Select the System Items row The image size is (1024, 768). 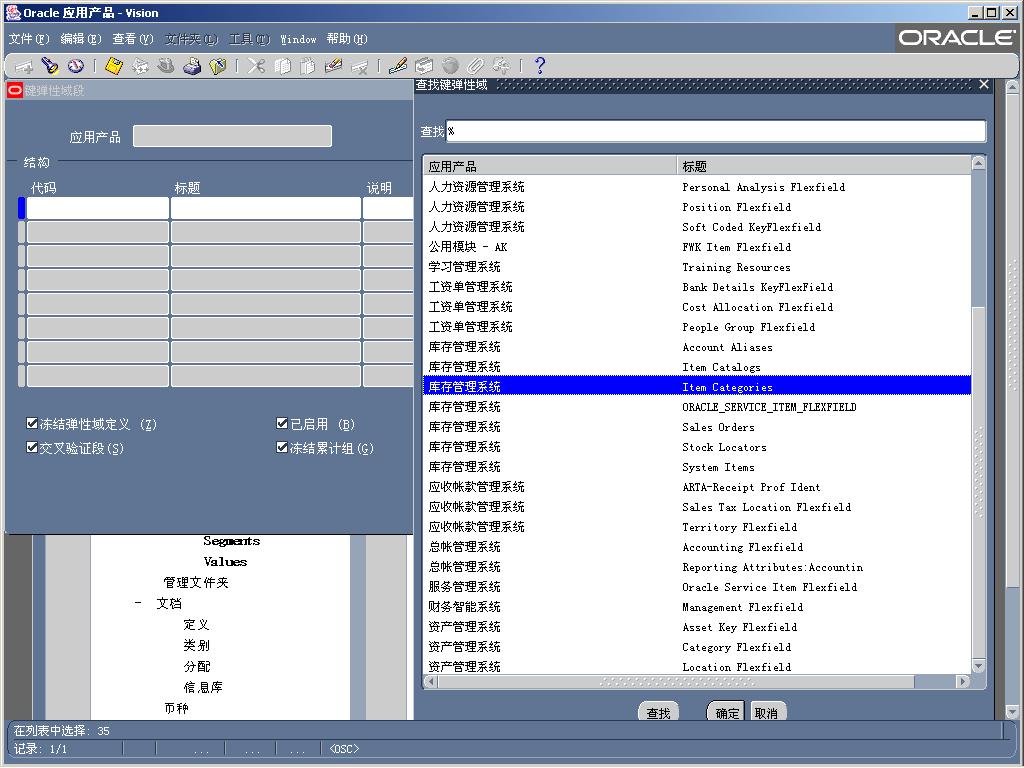[x=697, y=466]
